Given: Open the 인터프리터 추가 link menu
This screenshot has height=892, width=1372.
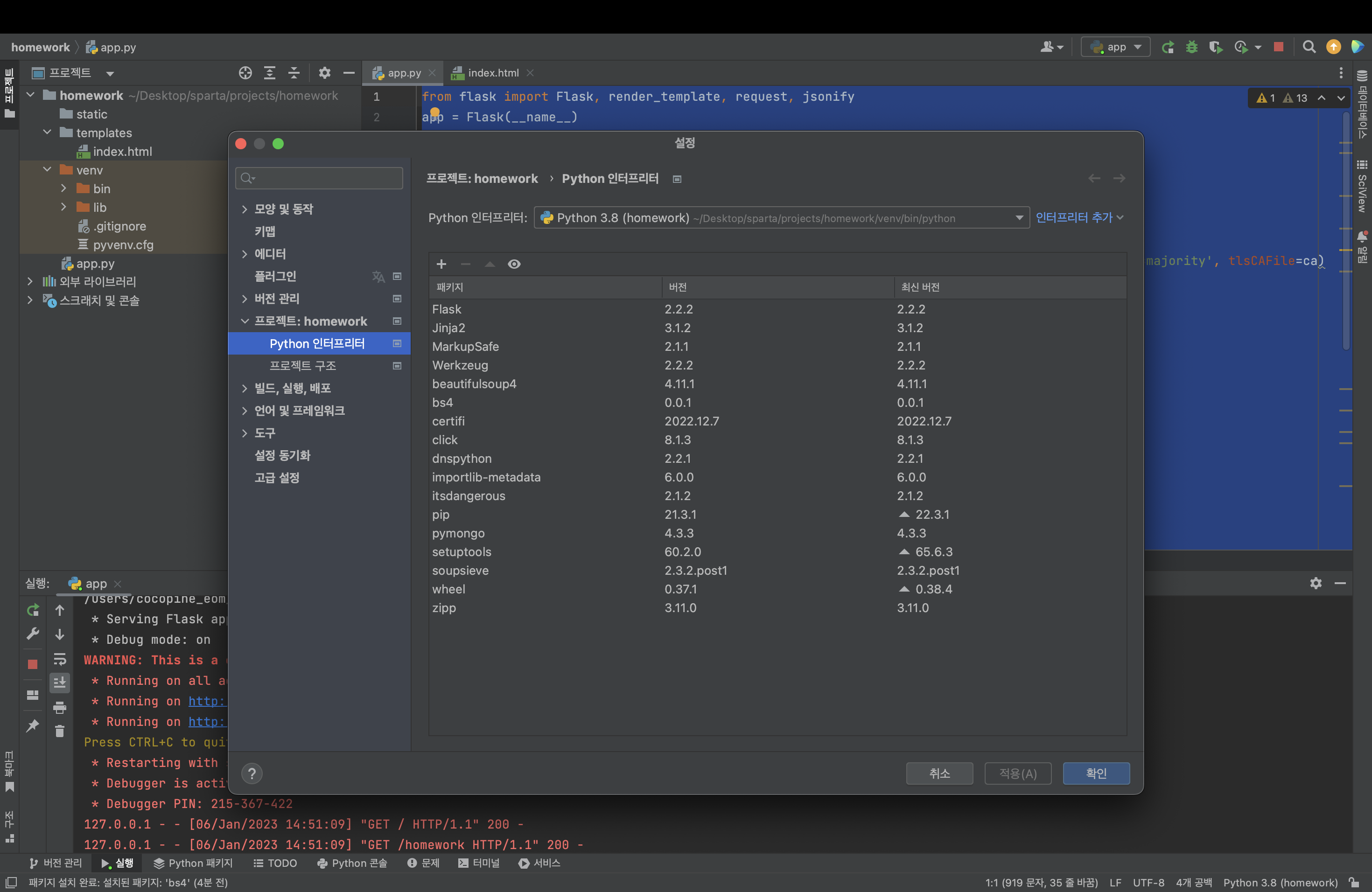Looking at the screenshot, I should pos(1080,217).
